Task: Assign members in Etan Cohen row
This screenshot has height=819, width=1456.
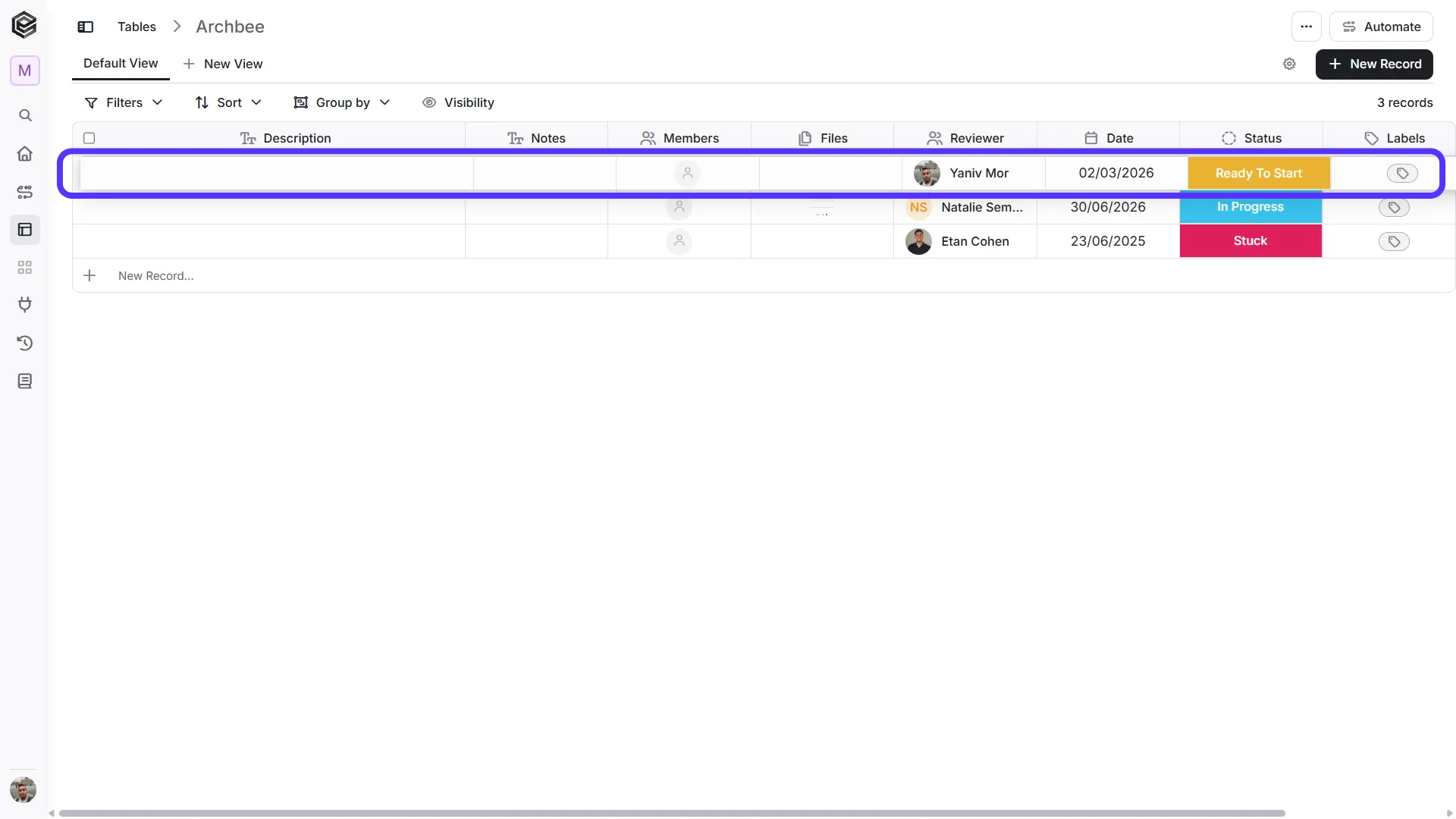Action: pos(679,241)
